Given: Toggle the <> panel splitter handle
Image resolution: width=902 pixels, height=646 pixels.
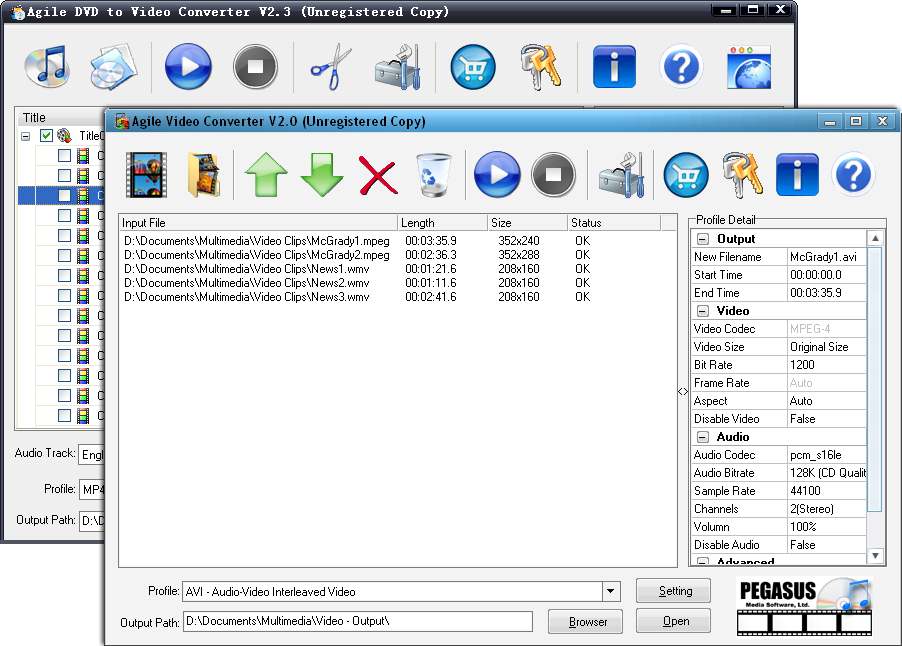Looking at the screenshot, I should [683, 392].
